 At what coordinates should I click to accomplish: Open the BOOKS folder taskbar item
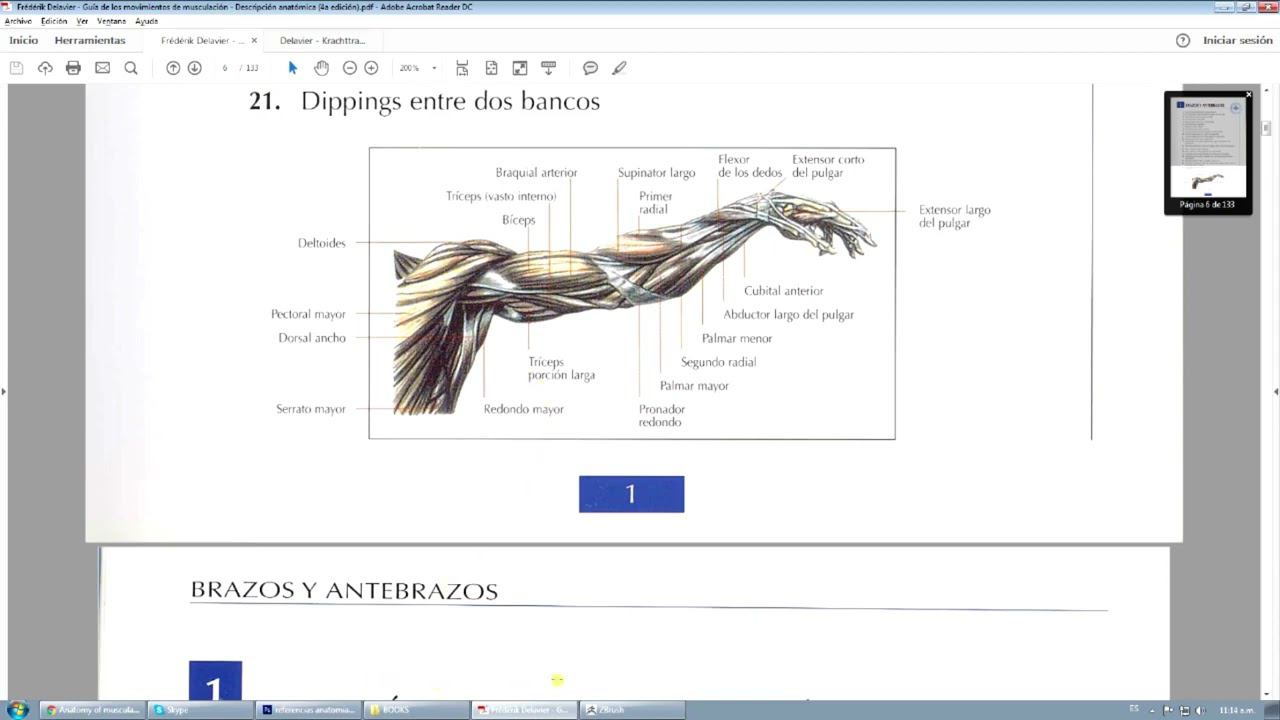417,710
